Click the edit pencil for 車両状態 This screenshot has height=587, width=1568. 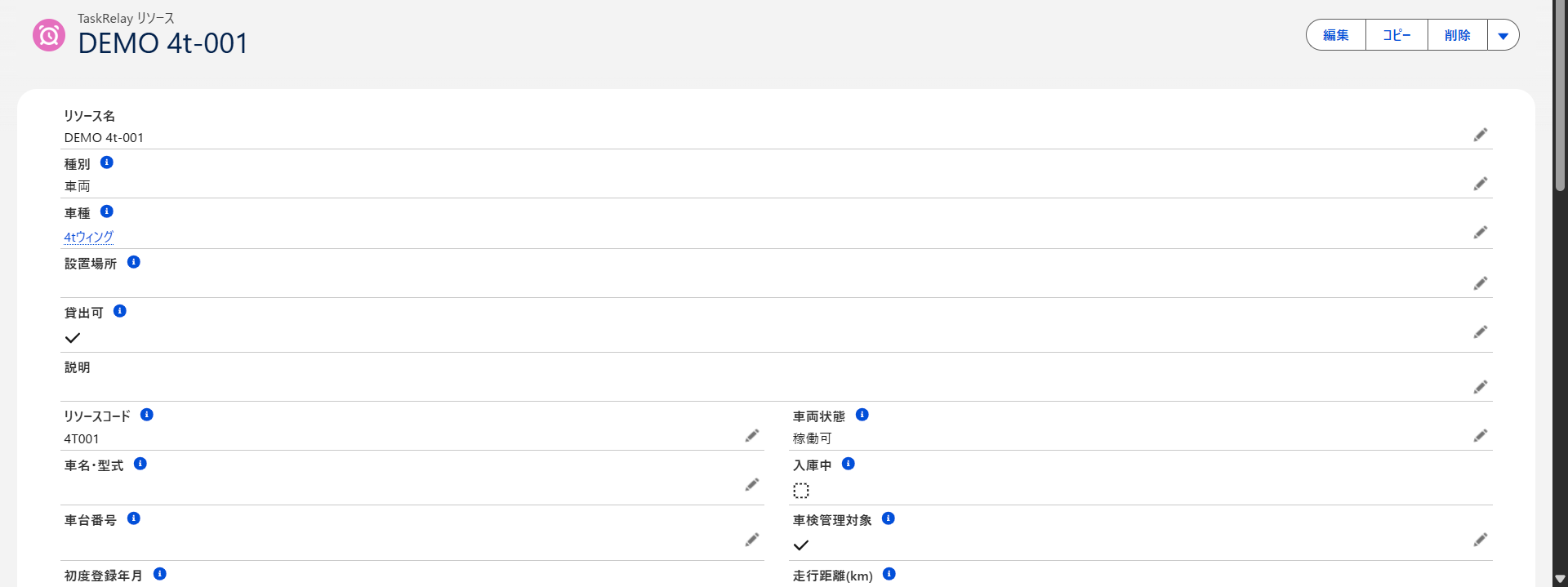(x=1480, y=436)
